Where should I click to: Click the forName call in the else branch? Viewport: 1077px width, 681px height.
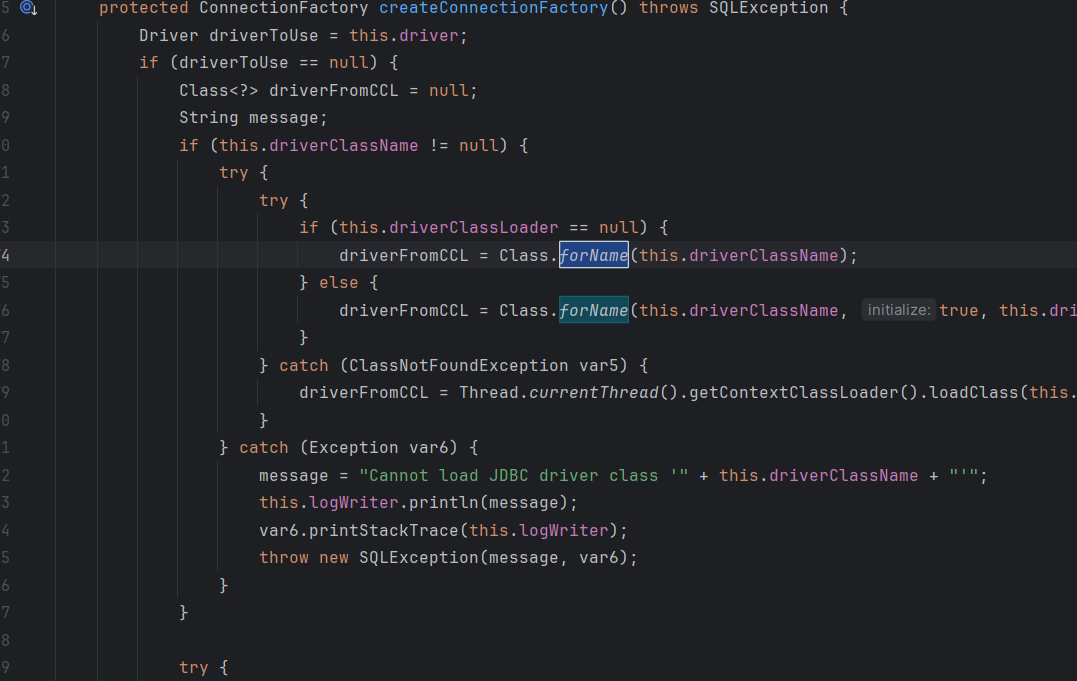593,310
